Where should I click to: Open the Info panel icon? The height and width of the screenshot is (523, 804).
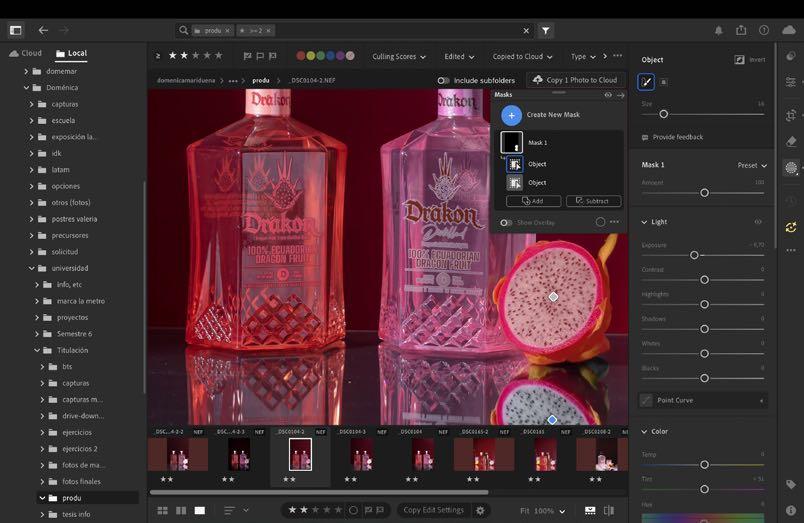coord(791,510)
